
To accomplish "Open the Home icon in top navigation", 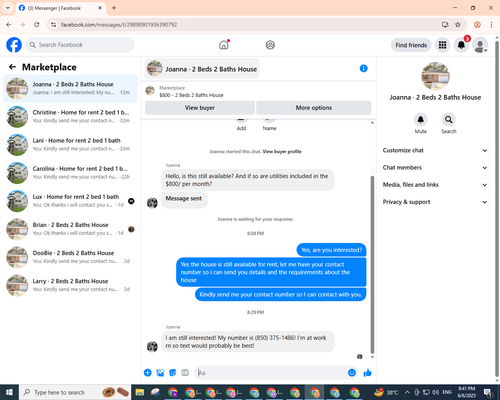I will coord(224,45).
